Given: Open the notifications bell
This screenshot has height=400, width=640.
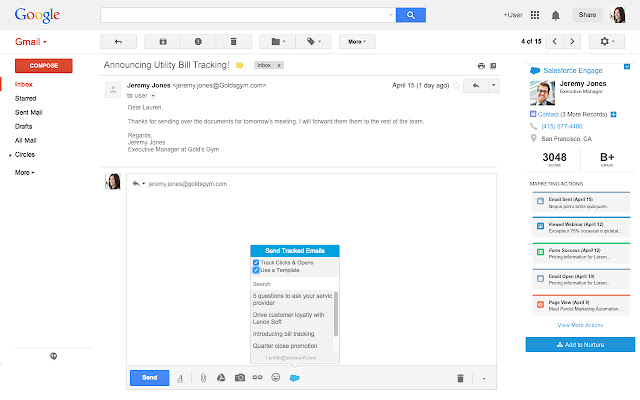Looking at the screenshot, I should pos(556,16).
